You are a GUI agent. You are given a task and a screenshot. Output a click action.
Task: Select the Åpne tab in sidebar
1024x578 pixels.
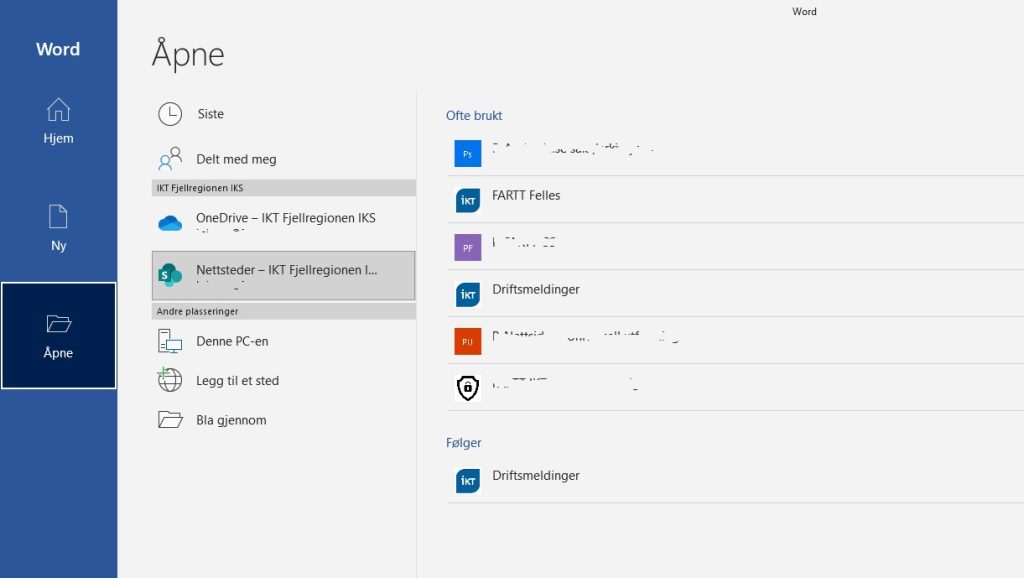(x=58, y=336)
